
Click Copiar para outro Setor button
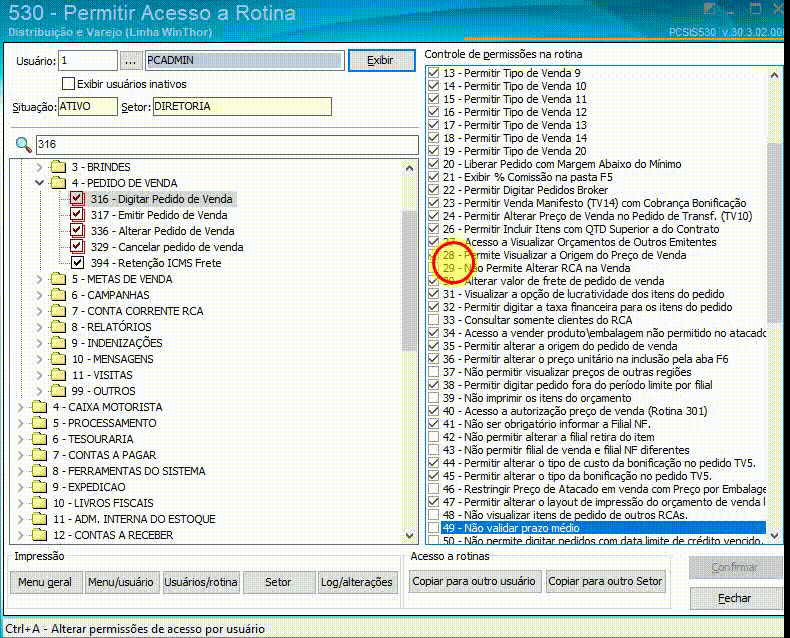(605, 581)
